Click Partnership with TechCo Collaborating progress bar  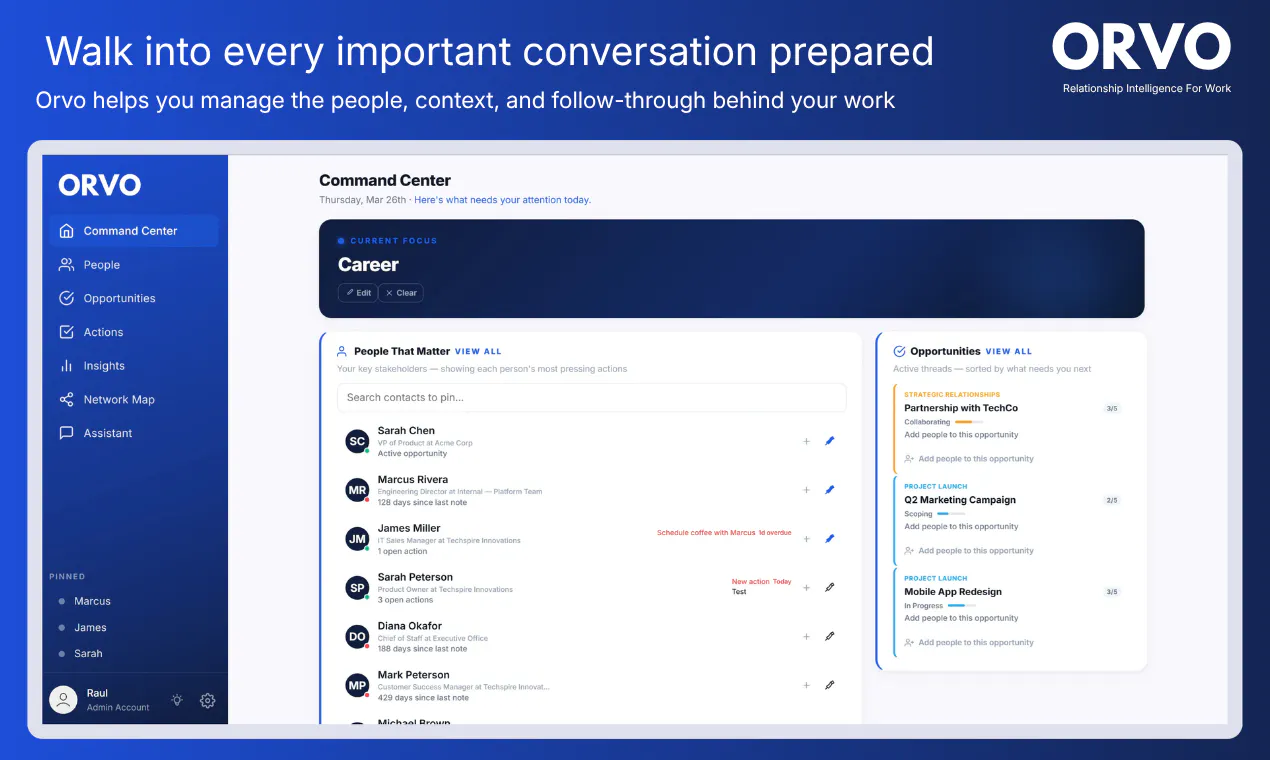click(x=970, y=422)
